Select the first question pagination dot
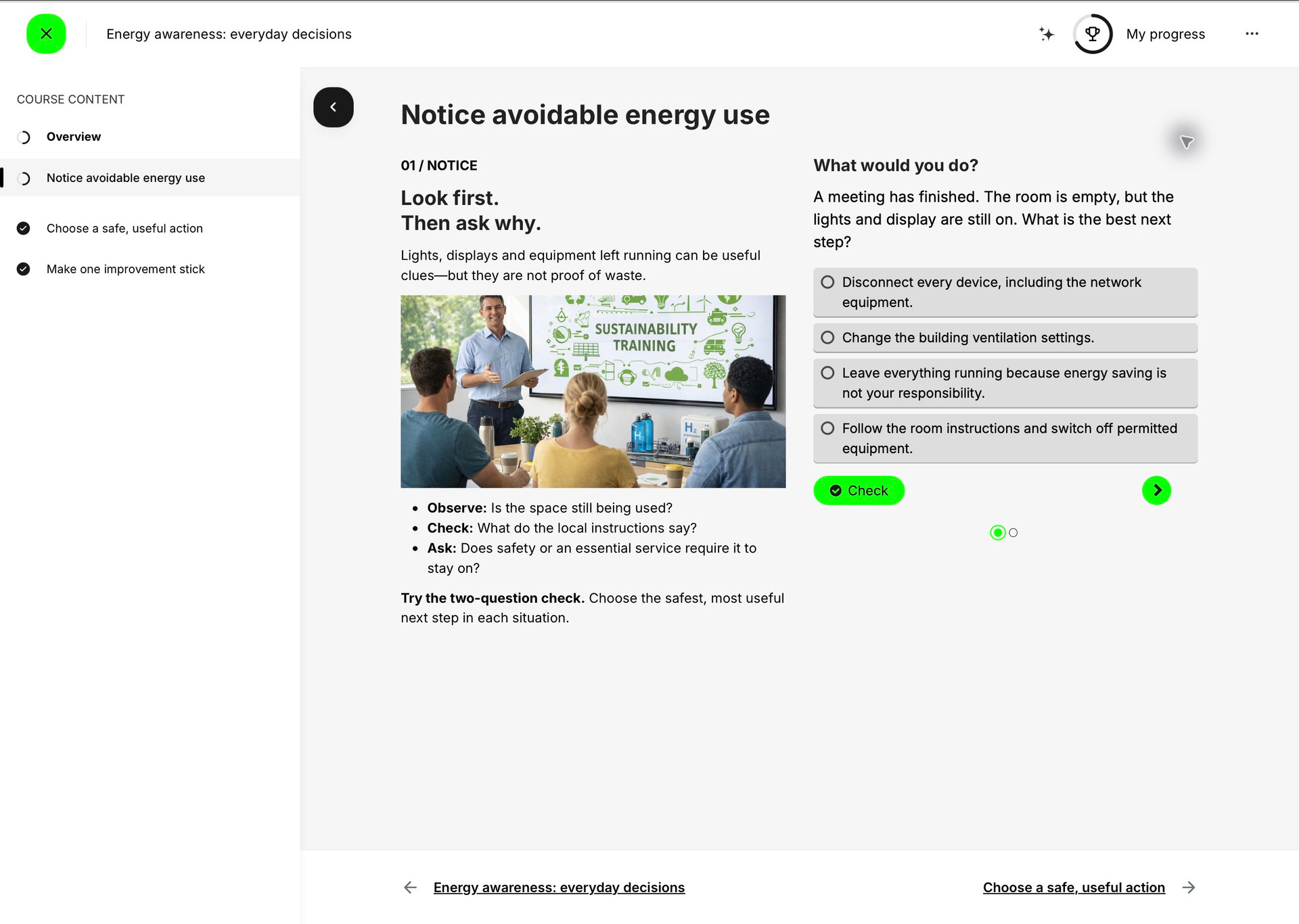Image resolution: width=1299 pixels, height=924 pixels. tap(997, 533)
